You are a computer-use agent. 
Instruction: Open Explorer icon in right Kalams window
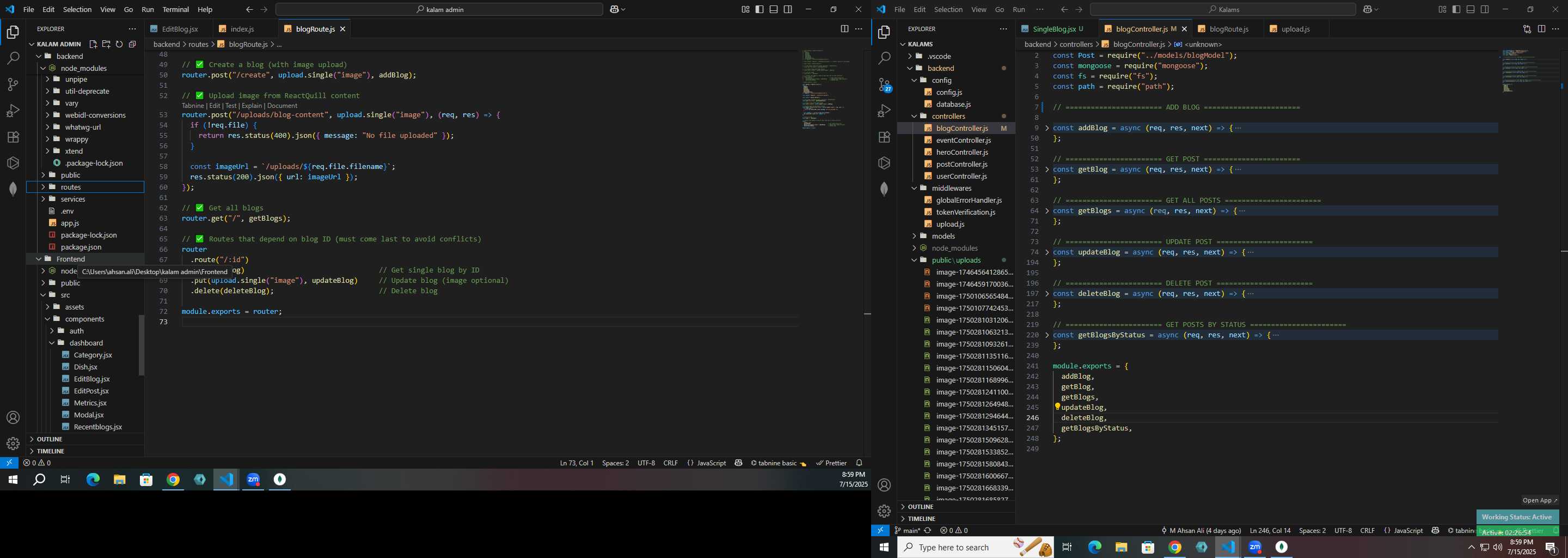(x=884, y=32)
